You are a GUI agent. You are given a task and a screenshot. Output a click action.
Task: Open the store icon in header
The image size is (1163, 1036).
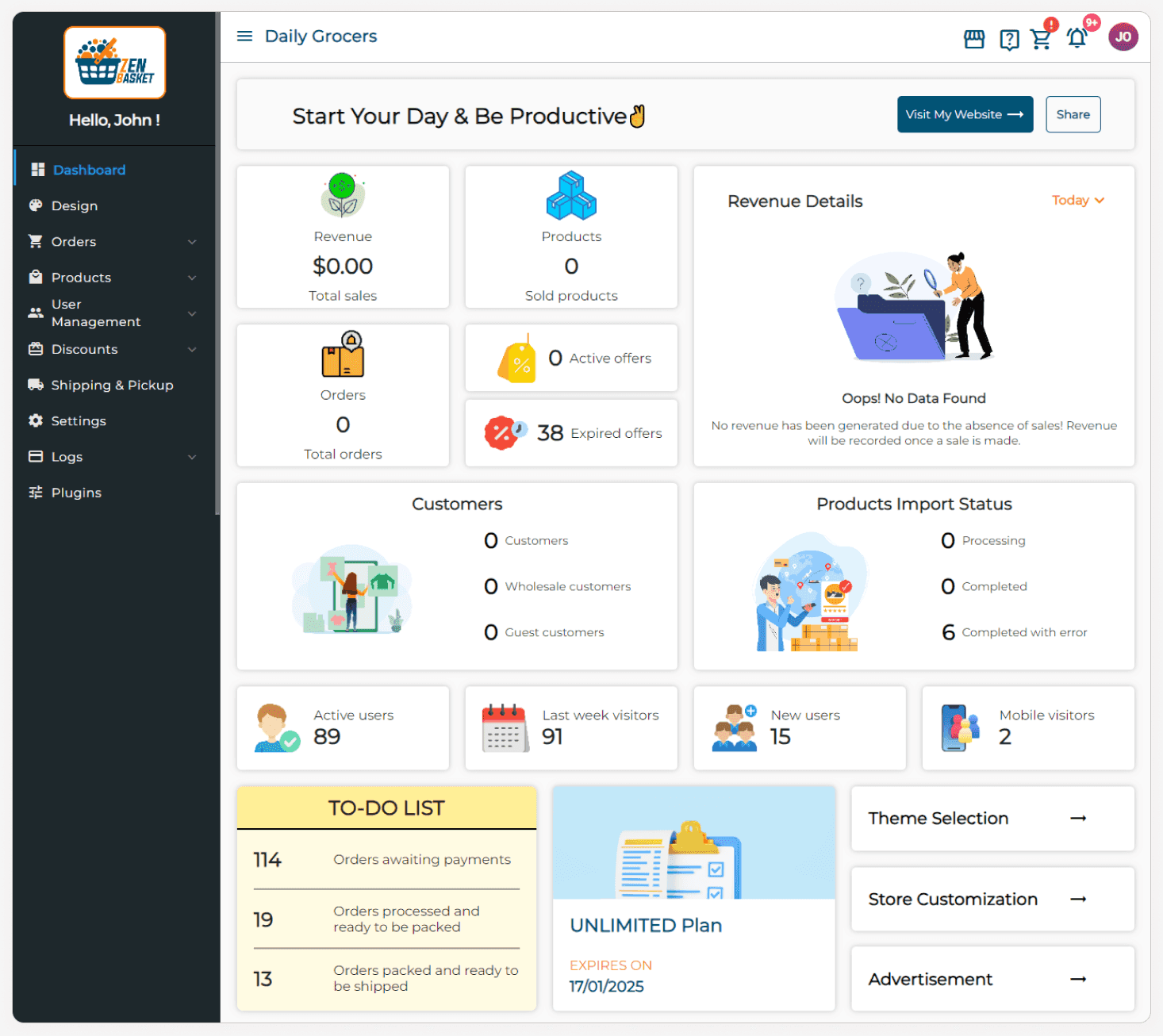973,39
